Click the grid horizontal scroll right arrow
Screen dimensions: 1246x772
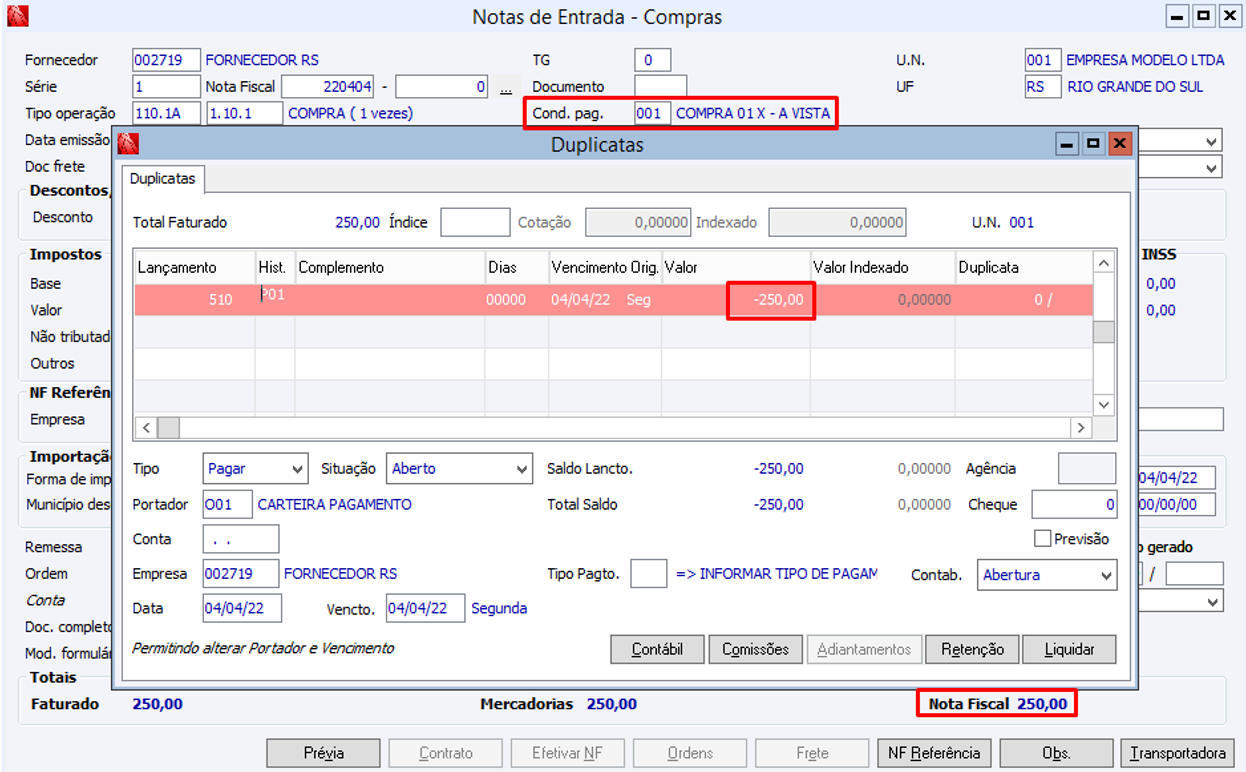coord(1080,428)
